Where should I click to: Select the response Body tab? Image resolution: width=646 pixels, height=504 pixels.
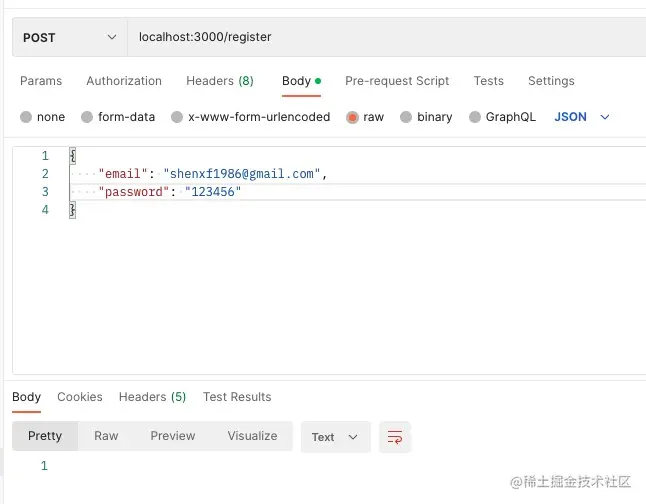[26, 397]
